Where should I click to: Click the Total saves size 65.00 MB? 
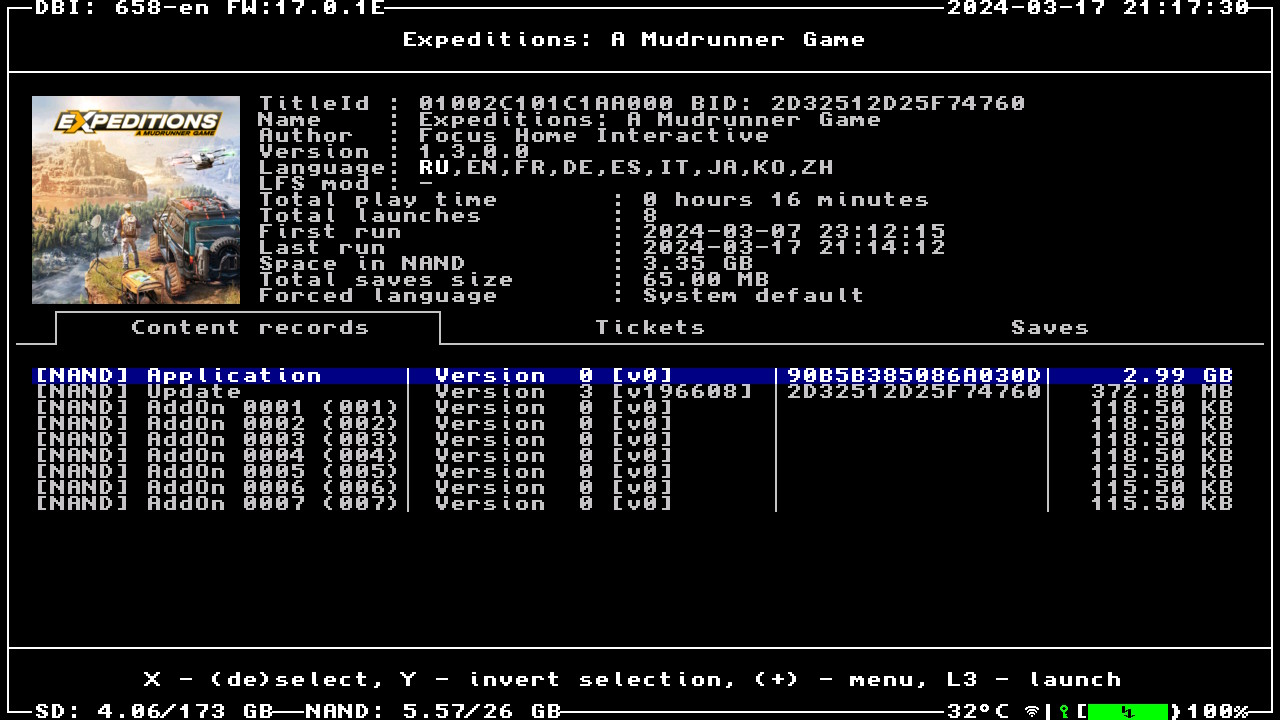(x=706, y=280)
